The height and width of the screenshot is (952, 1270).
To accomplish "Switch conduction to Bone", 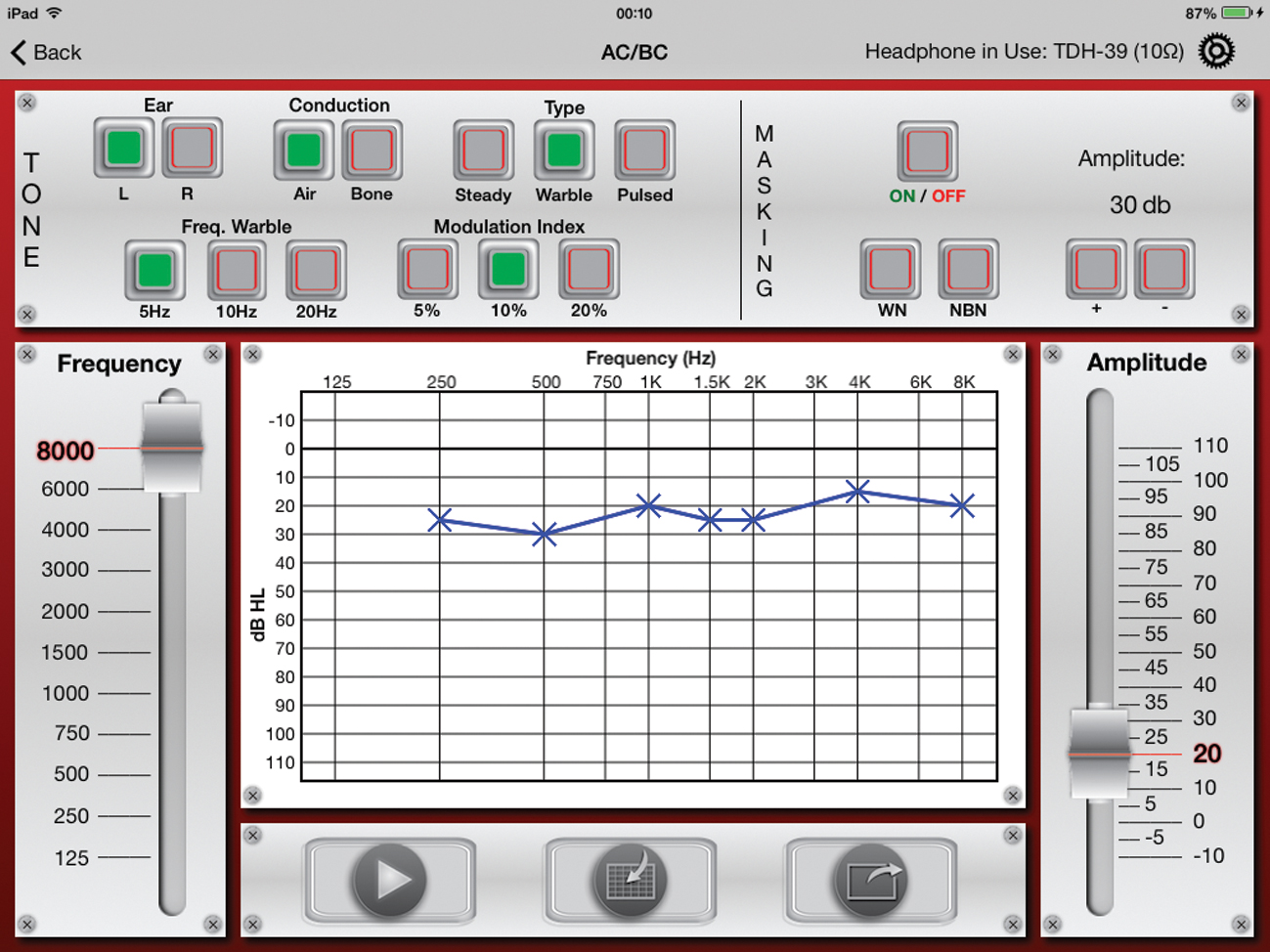I will click(372, 151).
